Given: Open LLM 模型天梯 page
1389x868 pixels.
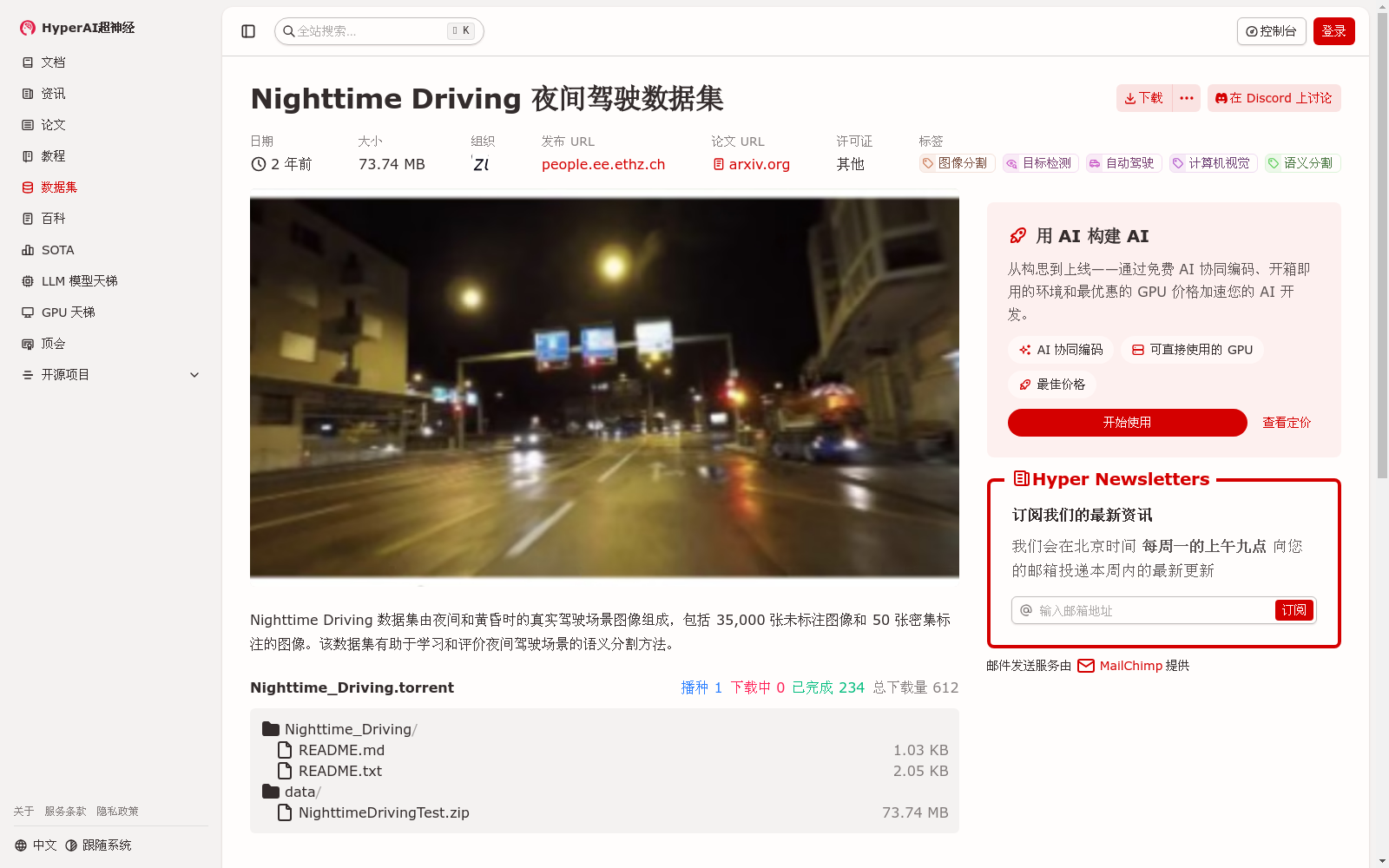Looking at the screenshot, I should point(111,281).
